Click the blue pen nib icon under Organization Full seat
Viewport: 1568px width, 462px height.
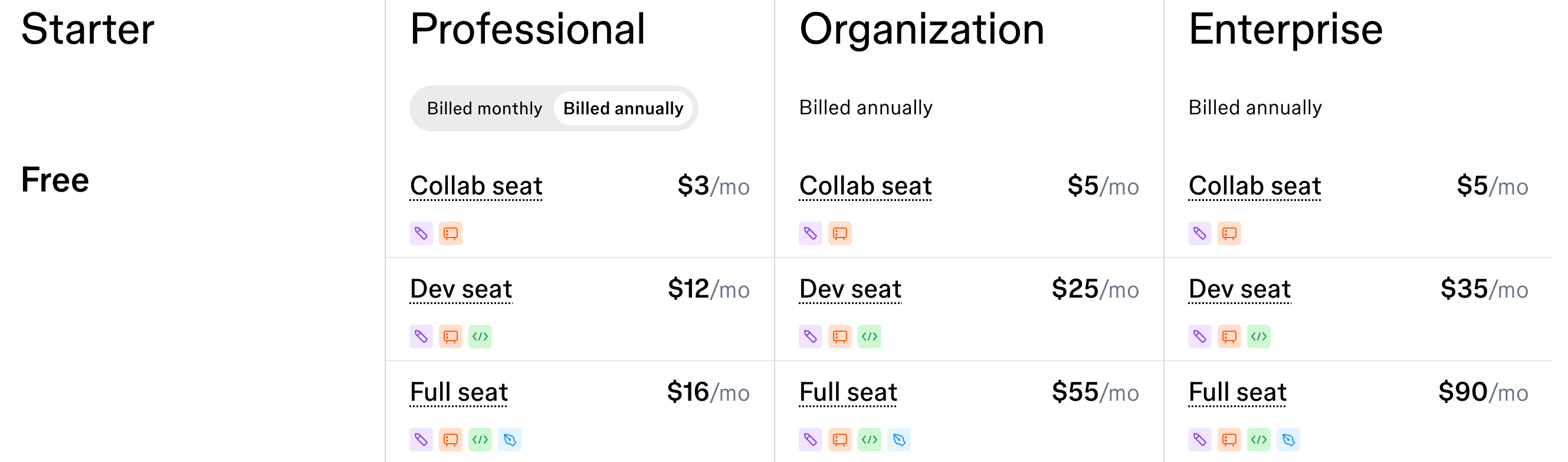[x=900, y=440]
